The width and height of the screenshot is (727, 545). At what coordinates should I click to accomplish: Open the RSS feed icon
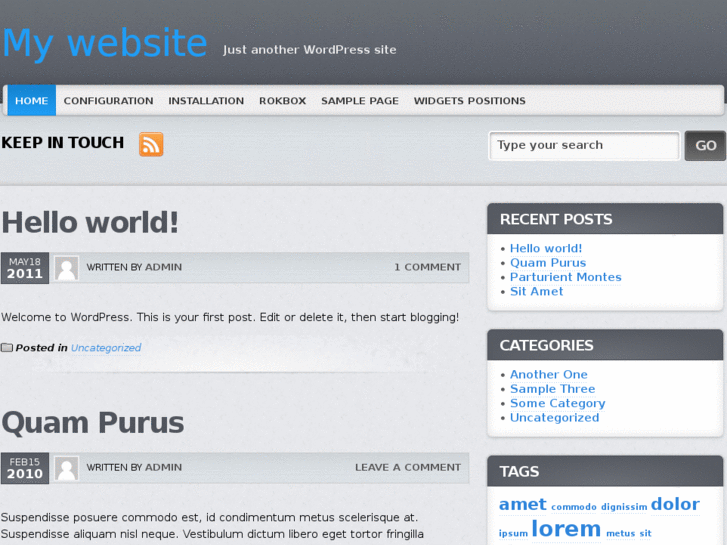(151, 144)
